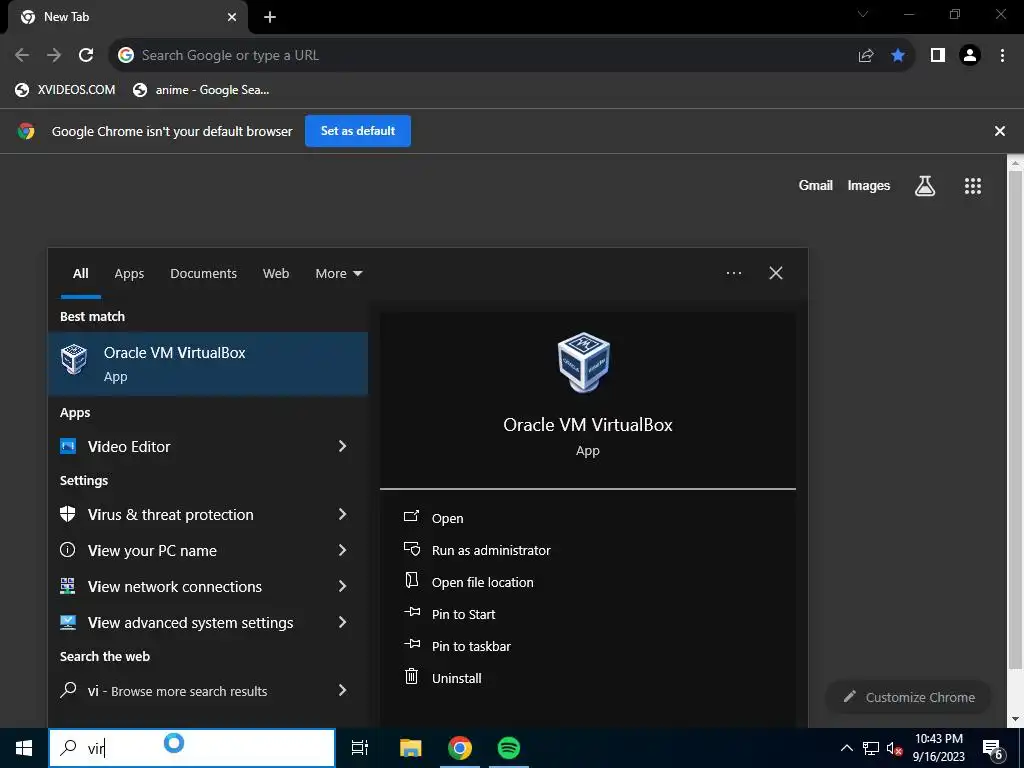
Task: Click the muted volume icon in tray
Action: tap(895, 748)
